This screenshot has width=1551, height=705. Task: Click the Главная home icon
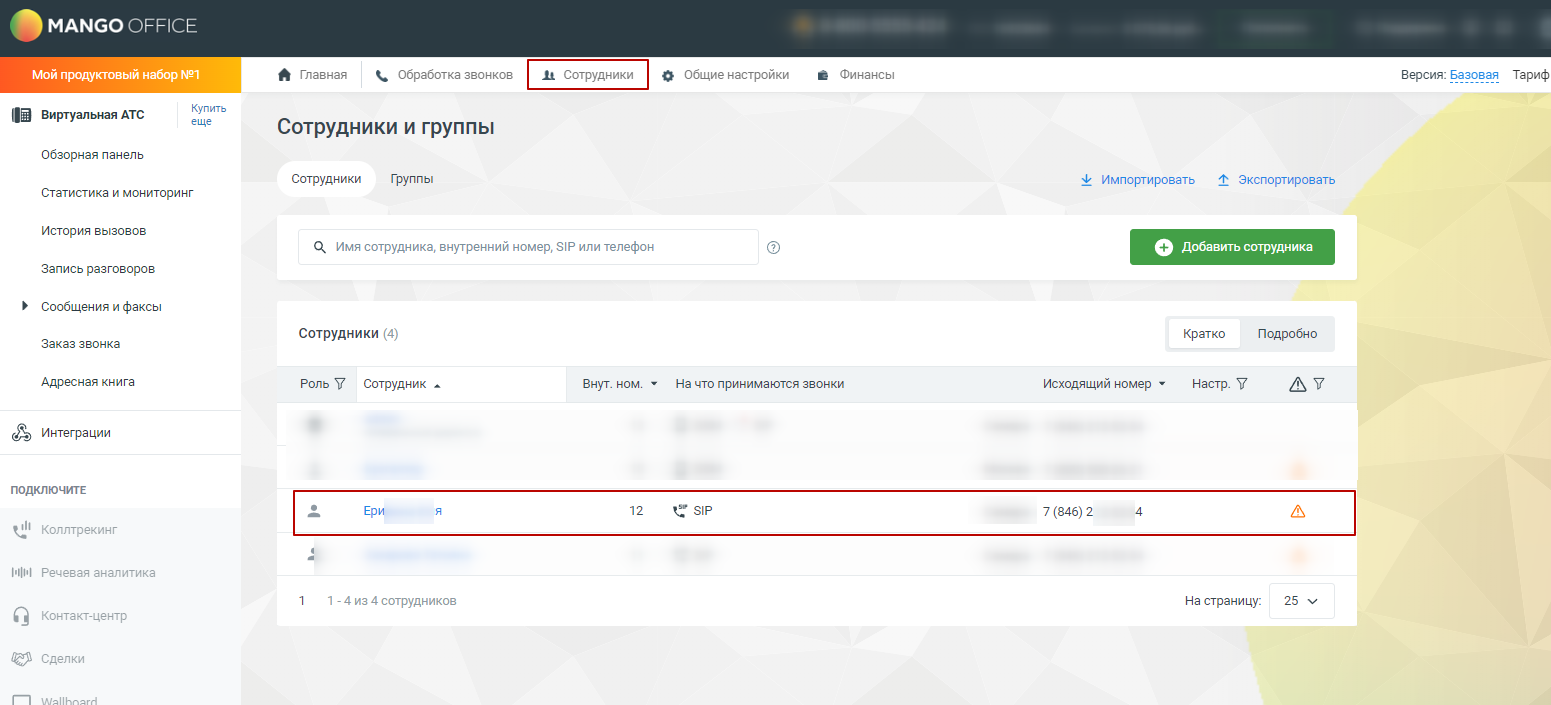coord(285,75)
